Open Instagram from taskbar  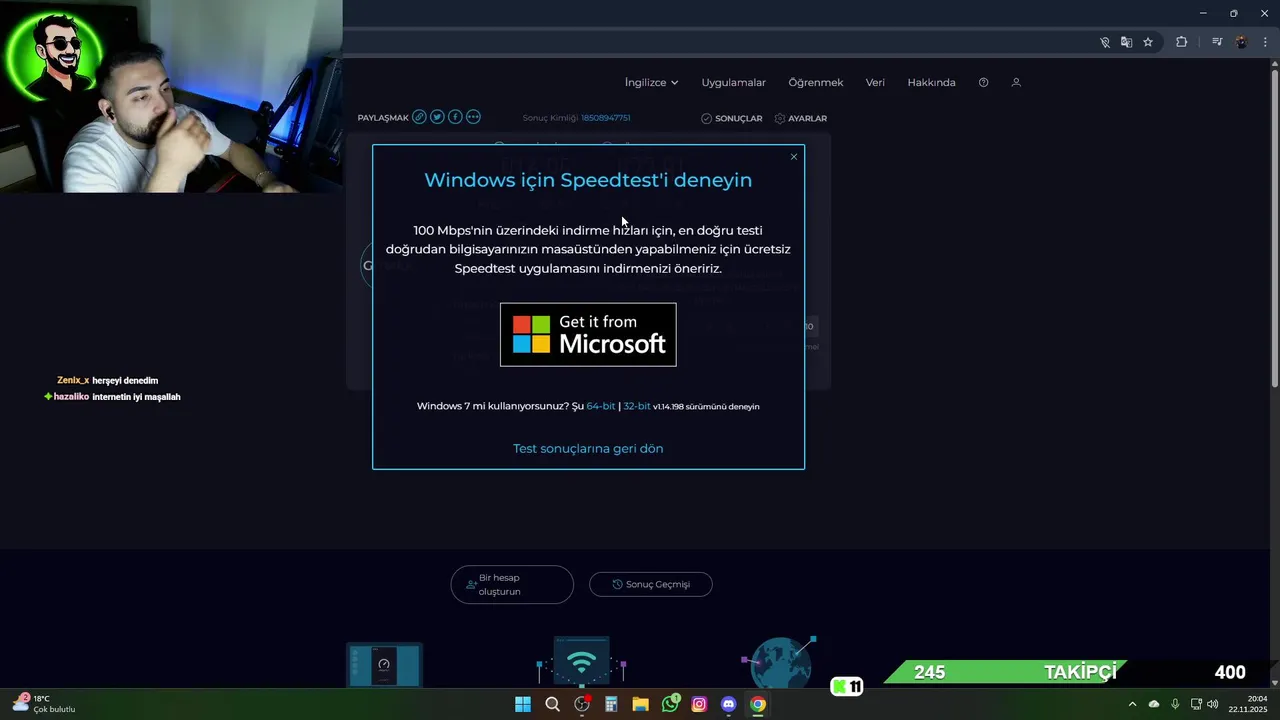(699, 704)
